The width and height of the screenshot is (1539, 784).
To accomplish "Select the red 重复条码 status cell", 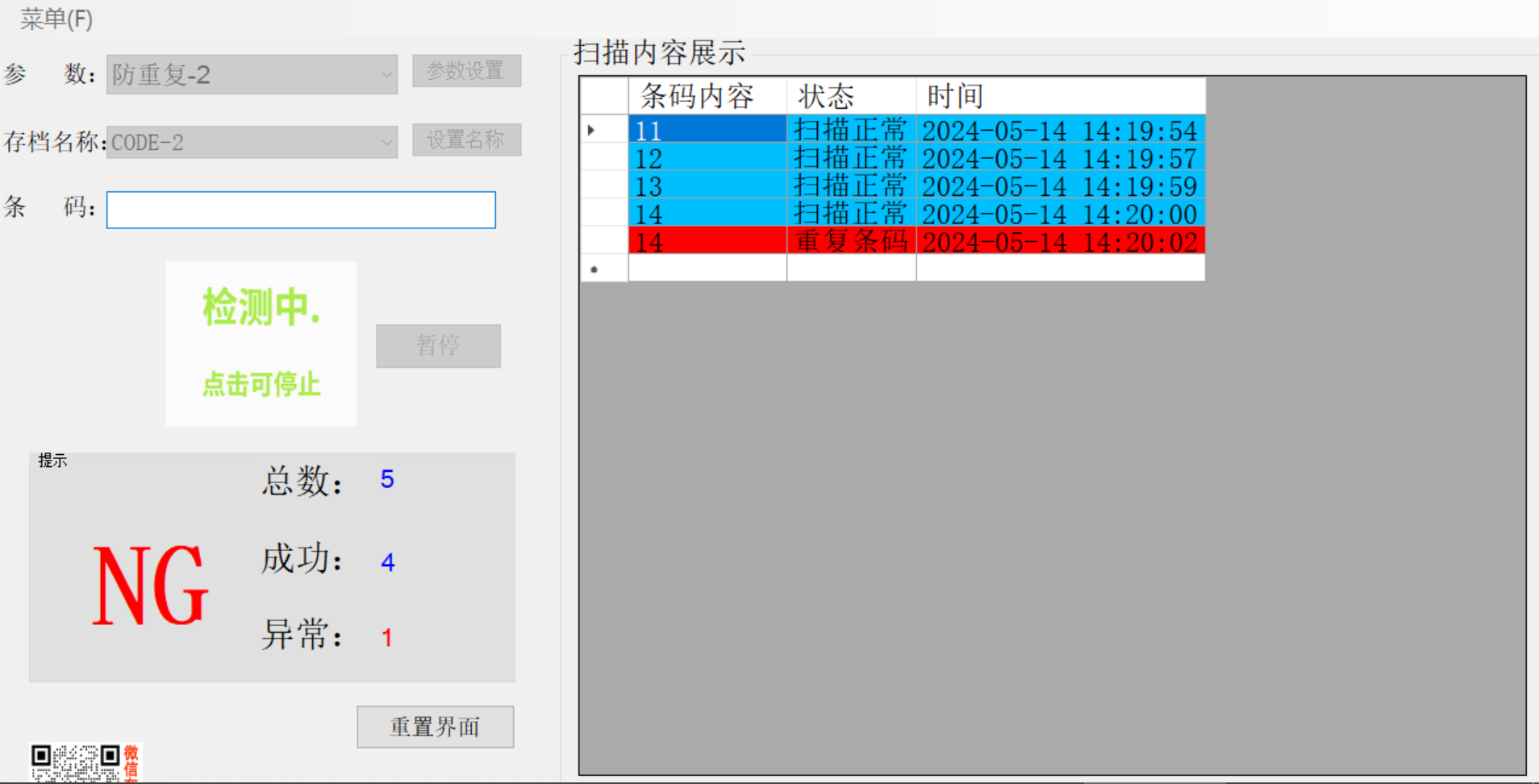I will pos(850,241).
